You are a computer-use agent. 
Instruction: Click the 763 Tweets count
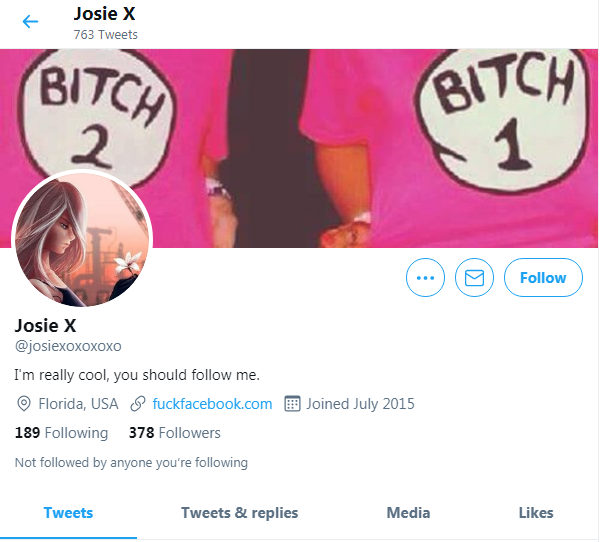coord(106,35)
